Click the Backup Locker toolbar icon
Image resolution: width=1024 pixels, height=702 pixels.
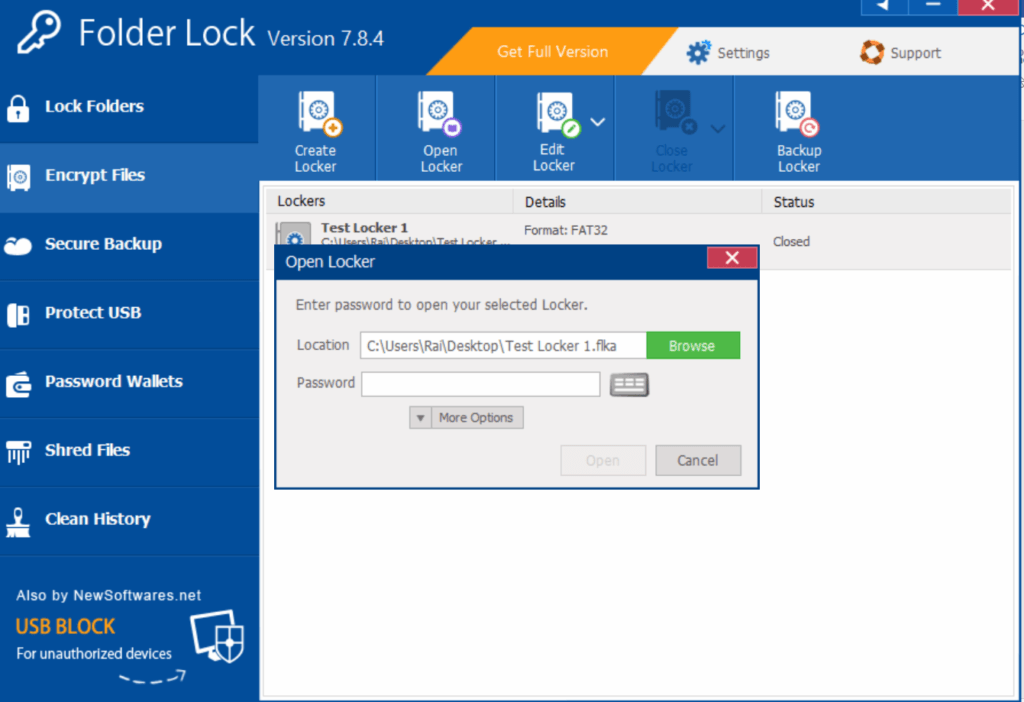(x=796, y=114)
